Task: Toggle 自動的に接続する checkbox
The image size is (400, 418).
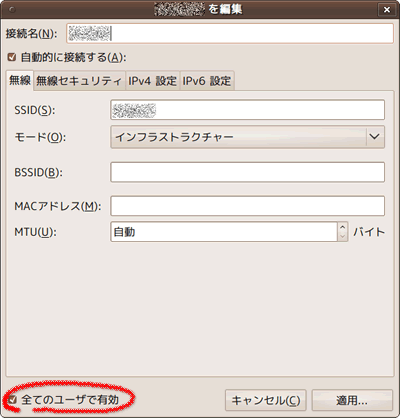Action: click(12, 57)
